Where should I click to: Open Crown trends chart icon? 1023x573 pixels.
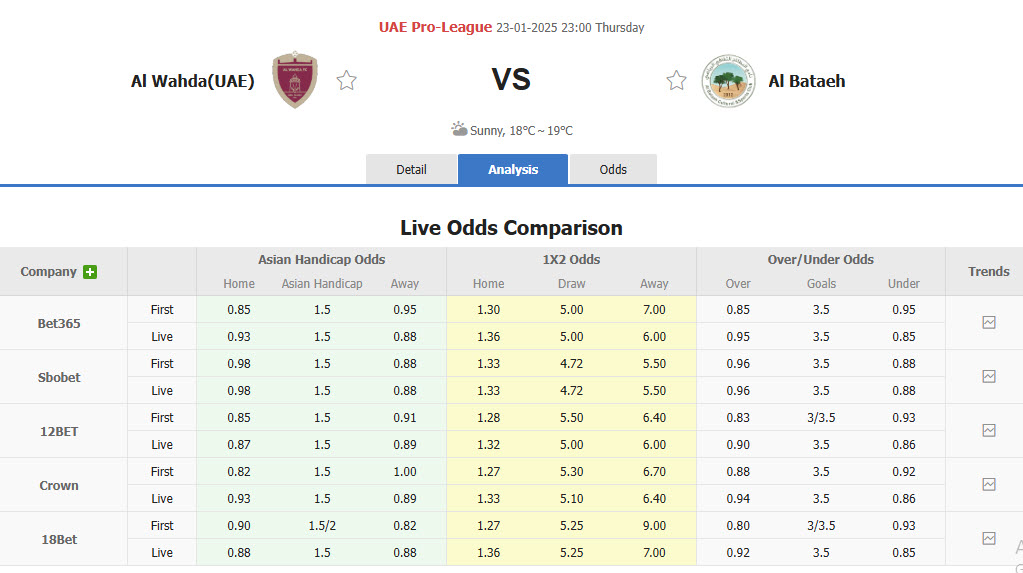coord(989,485)
